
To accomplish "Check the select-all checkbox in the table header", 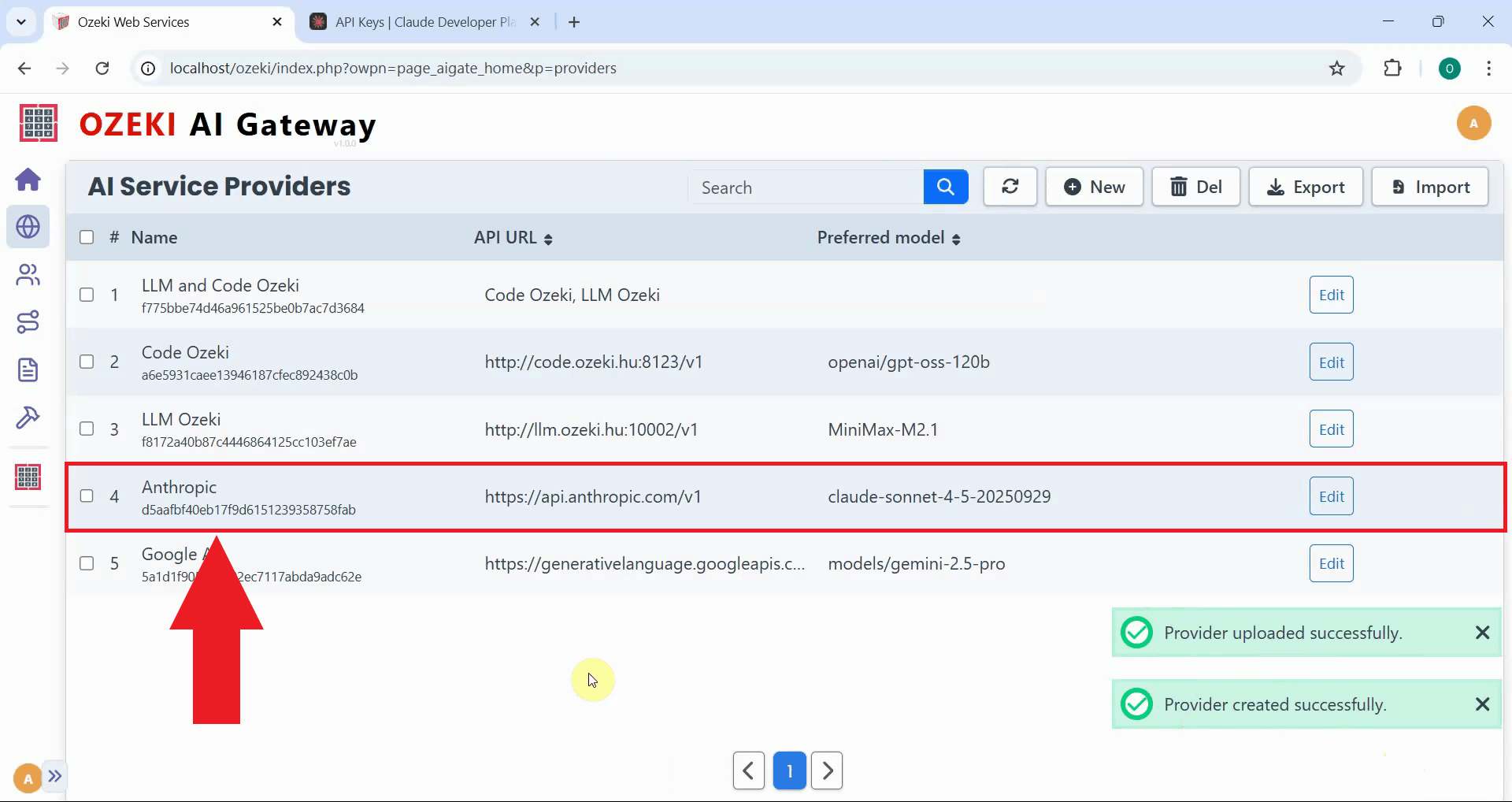I will (87, 237).
